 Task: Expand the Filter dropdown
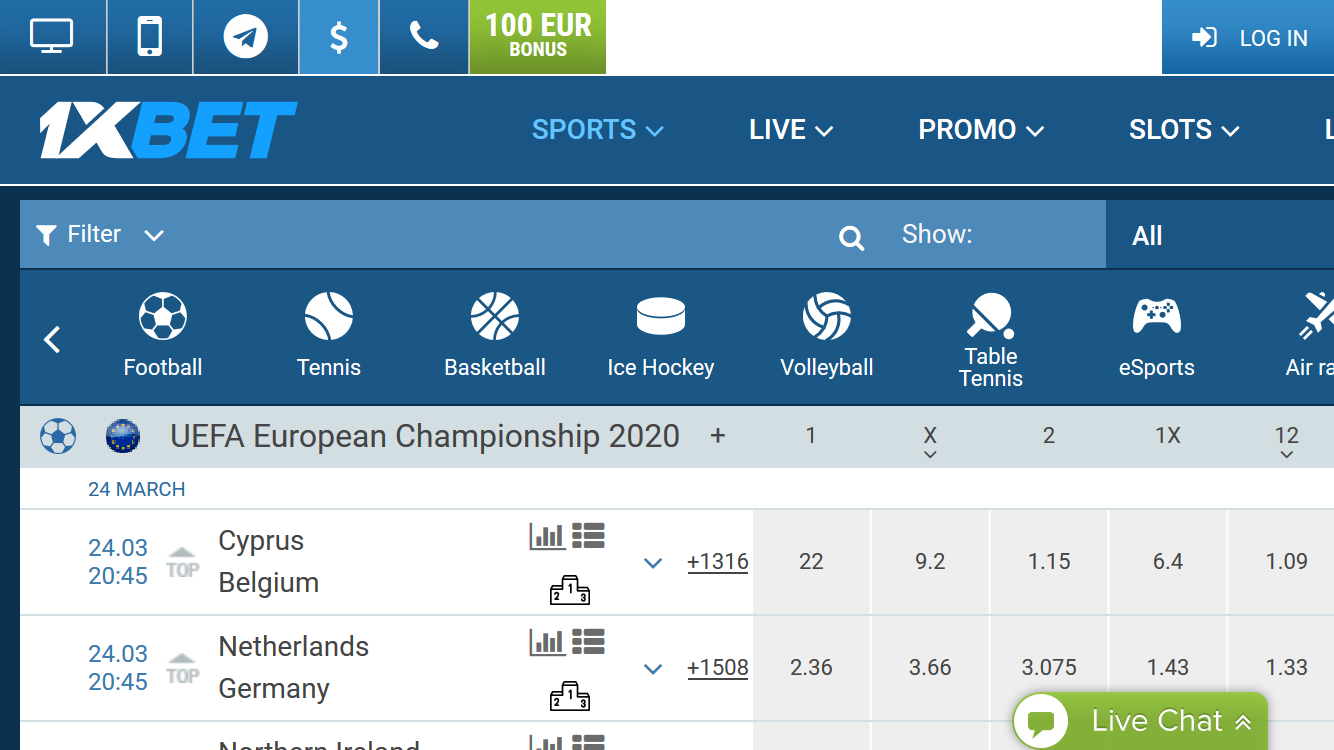[100, 235]
